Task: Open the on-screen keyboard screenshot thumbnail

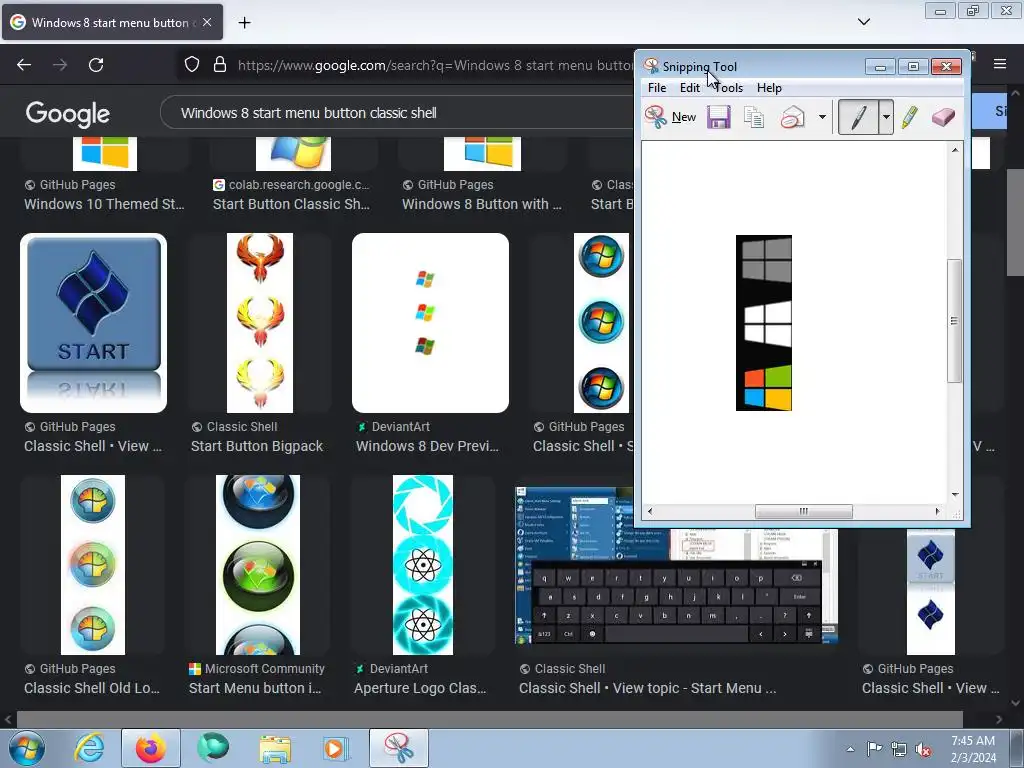Action: pos(677,586)
